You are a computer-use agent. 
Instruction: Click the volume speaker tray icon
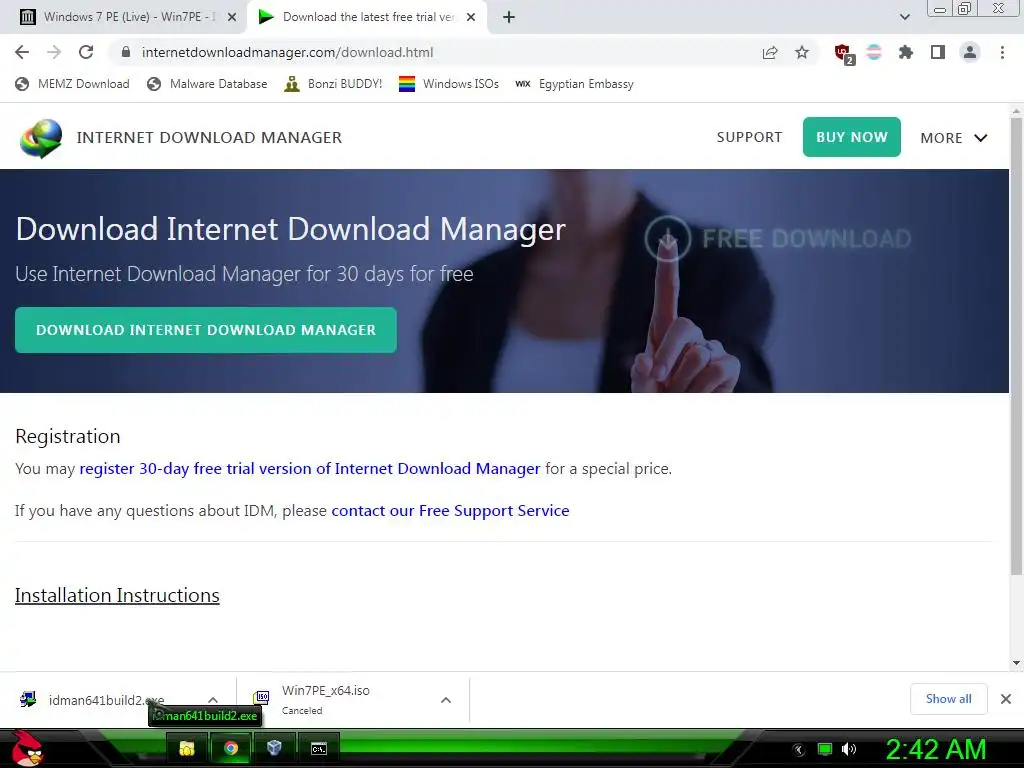coord(849,749)
